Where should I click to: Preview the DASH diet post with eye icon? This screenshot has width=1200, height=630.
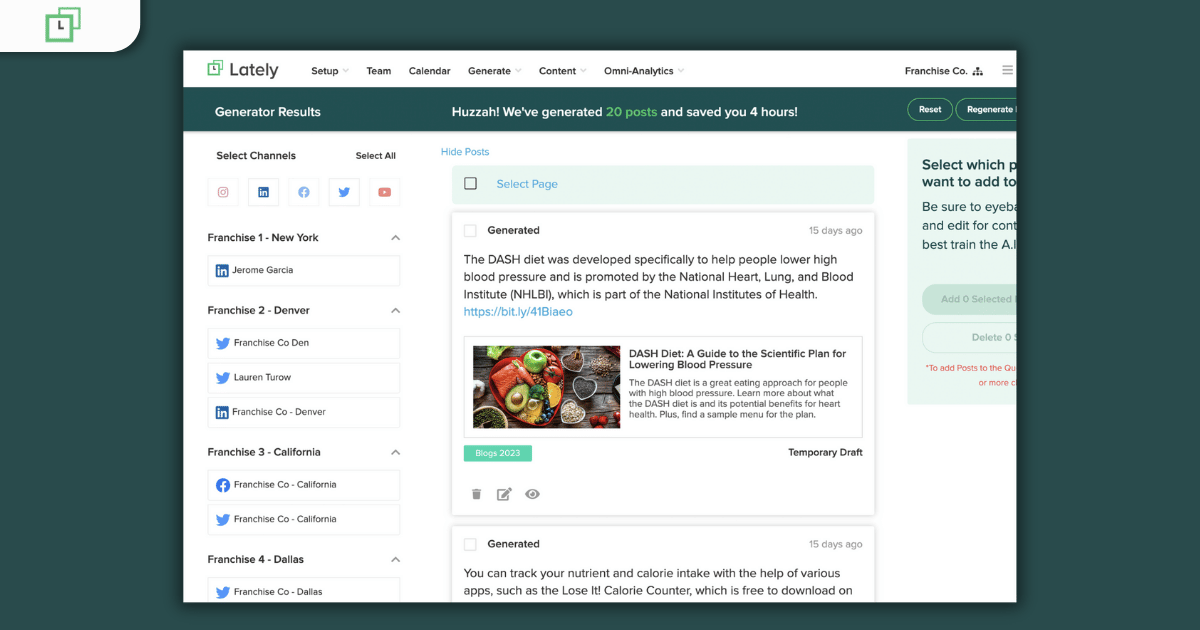532,494
